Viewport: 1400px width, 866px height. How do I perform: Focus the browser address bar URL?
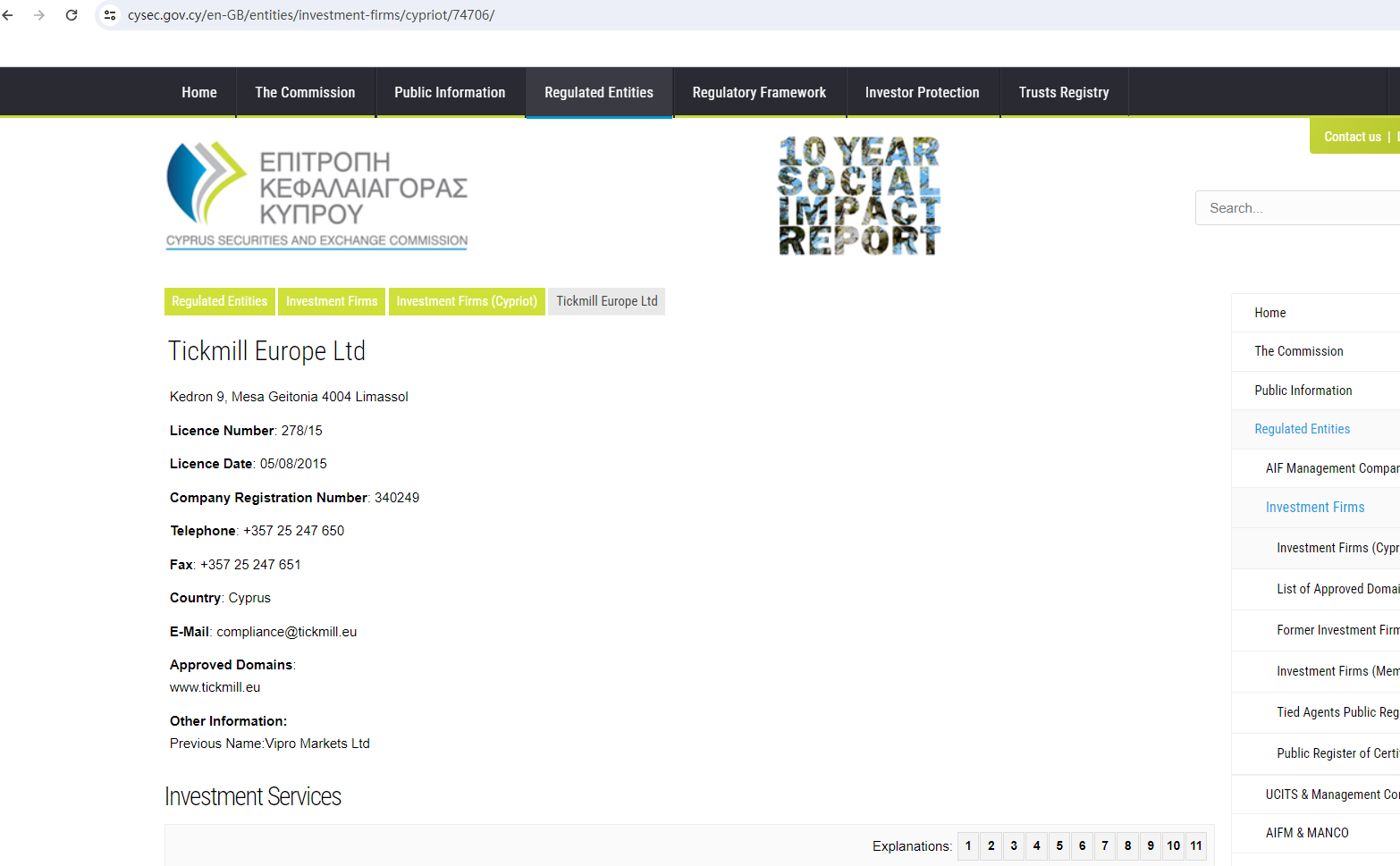(311, 15)
